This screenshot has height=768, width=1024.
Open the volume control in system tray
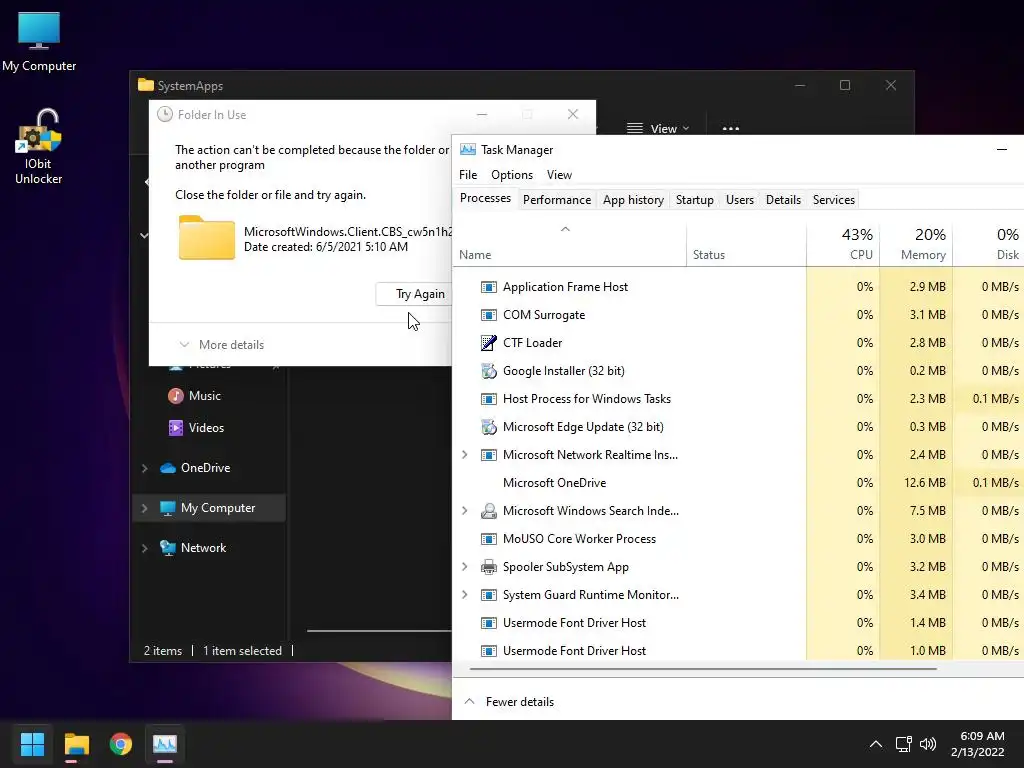pyautogui.click(x=928, y=744)
